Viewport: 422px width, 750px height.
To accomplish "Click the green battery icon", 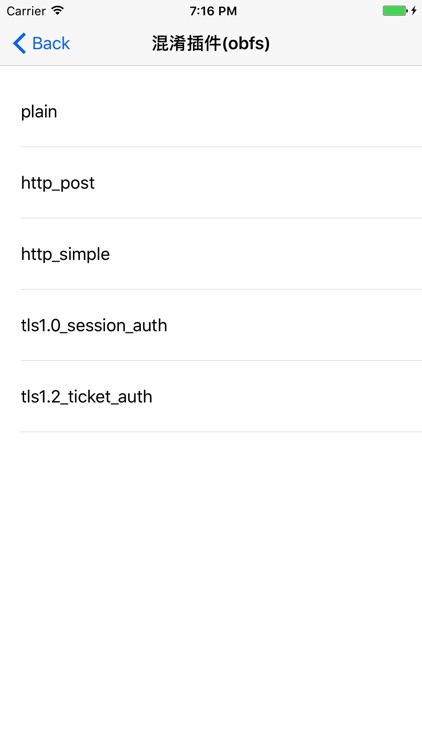I will [x=395, y=11].
